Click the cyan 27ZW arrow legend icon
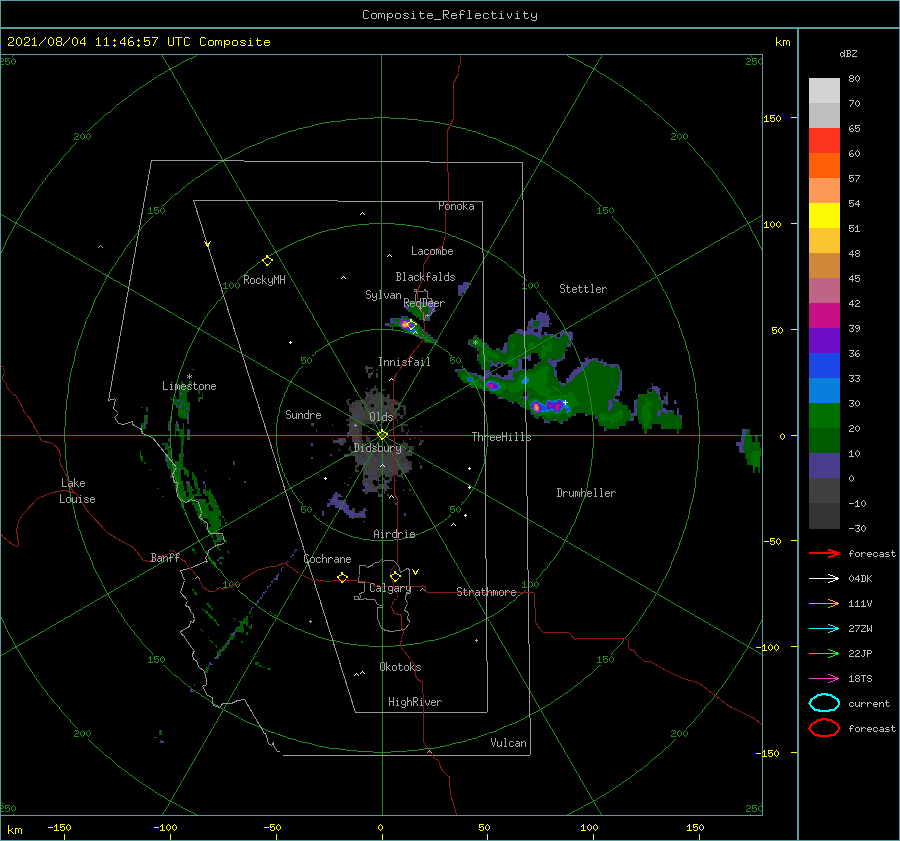This screenshot has height=841, width=900. point(824,629)
